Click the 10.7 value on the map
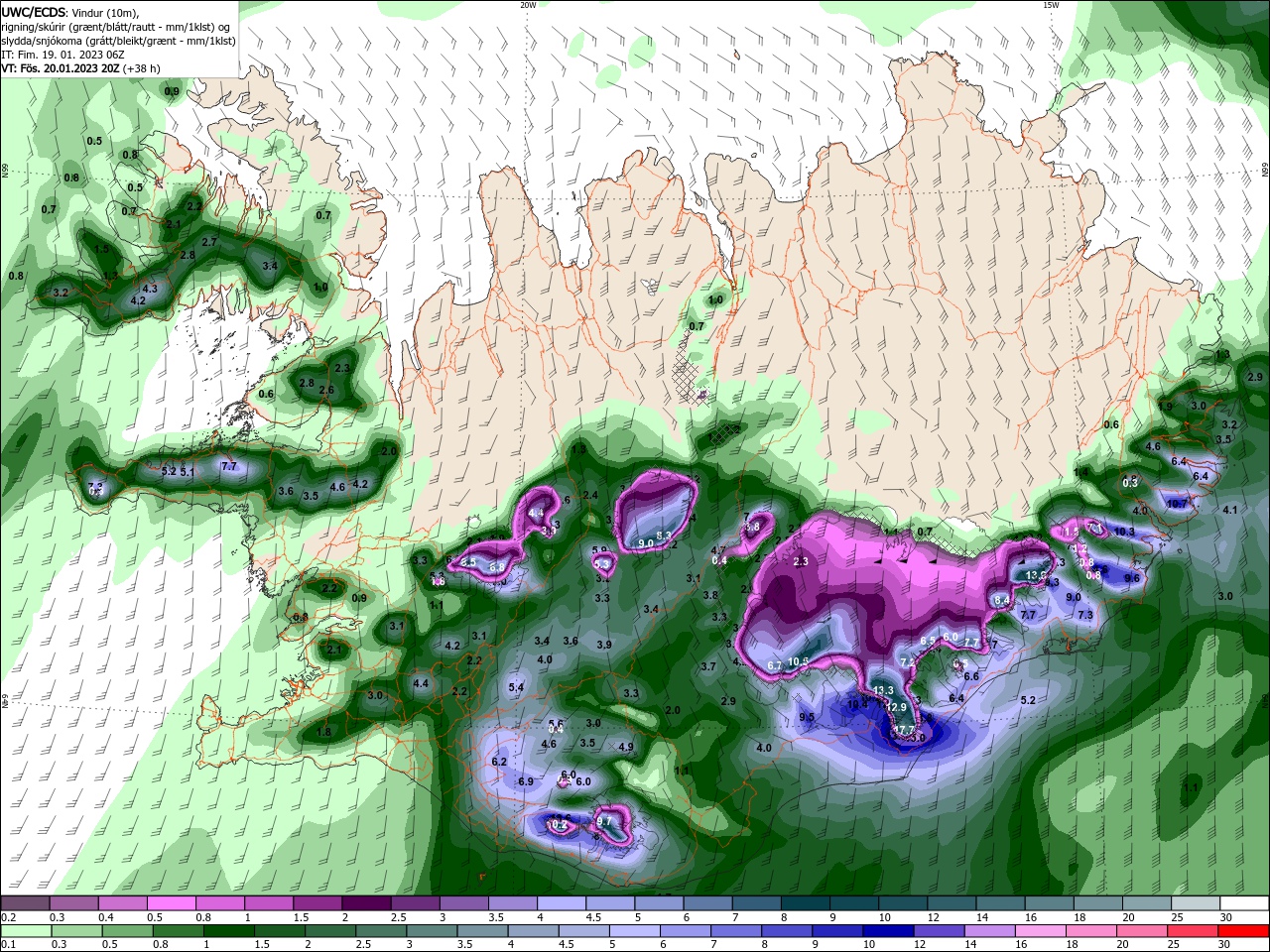Screen dimensions: 1270x952 (x=1177, y=504)
